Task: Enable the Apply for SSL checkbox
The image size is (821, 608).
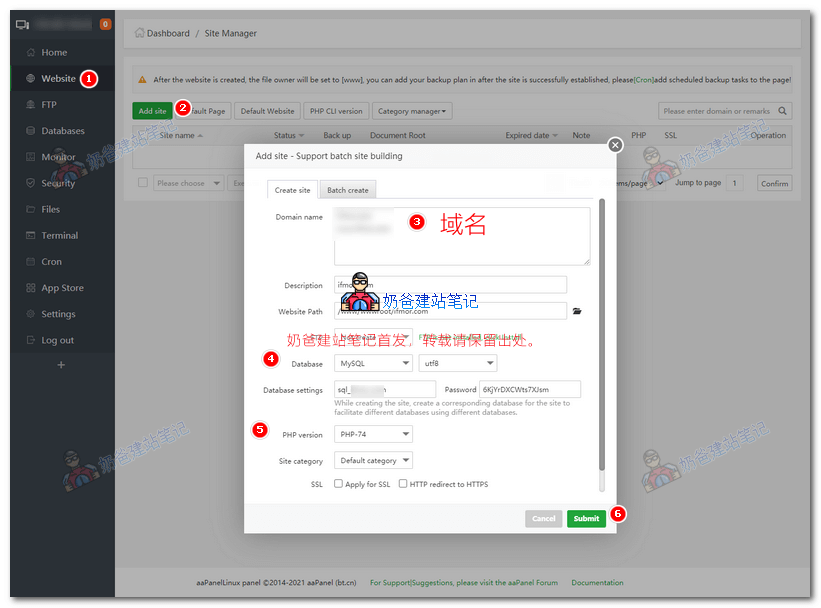Action: pos(338,484)
